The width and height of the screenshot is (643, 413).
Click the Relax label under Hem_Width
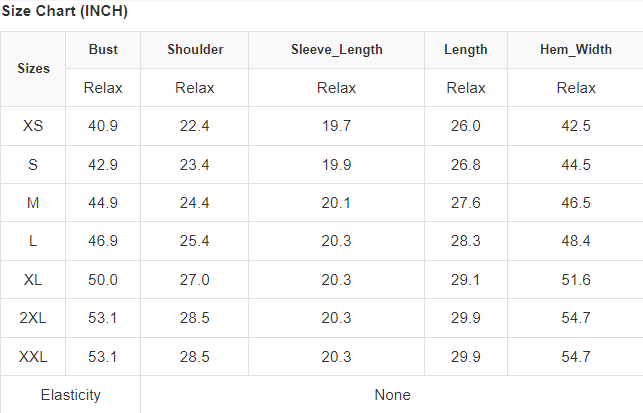[576, 88]
